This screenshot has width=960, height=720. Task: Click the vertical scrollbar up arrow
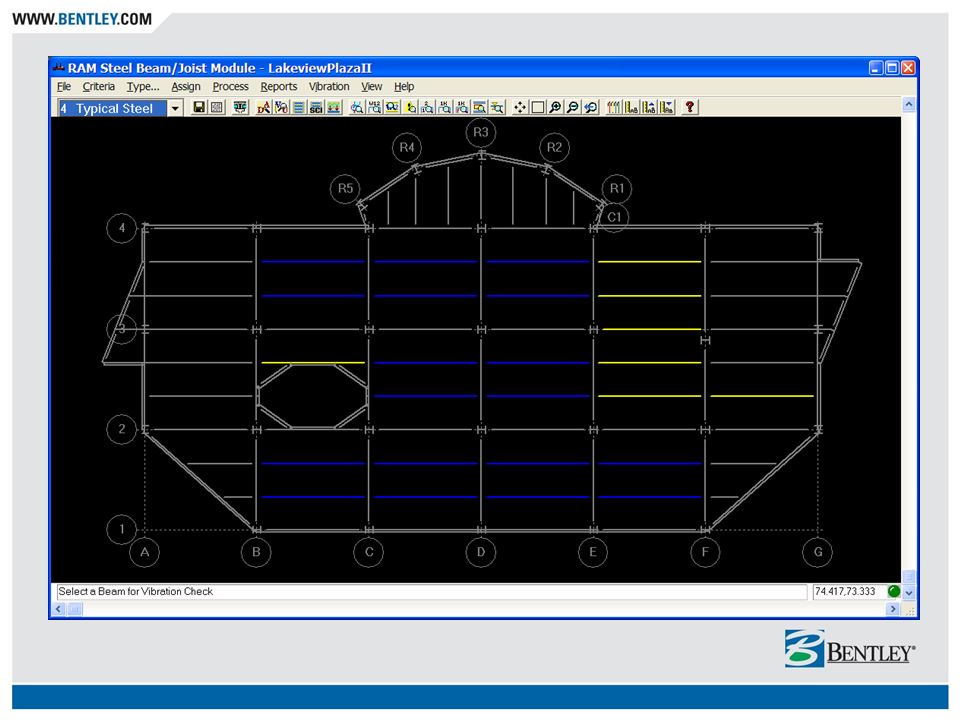coord(909,105)
